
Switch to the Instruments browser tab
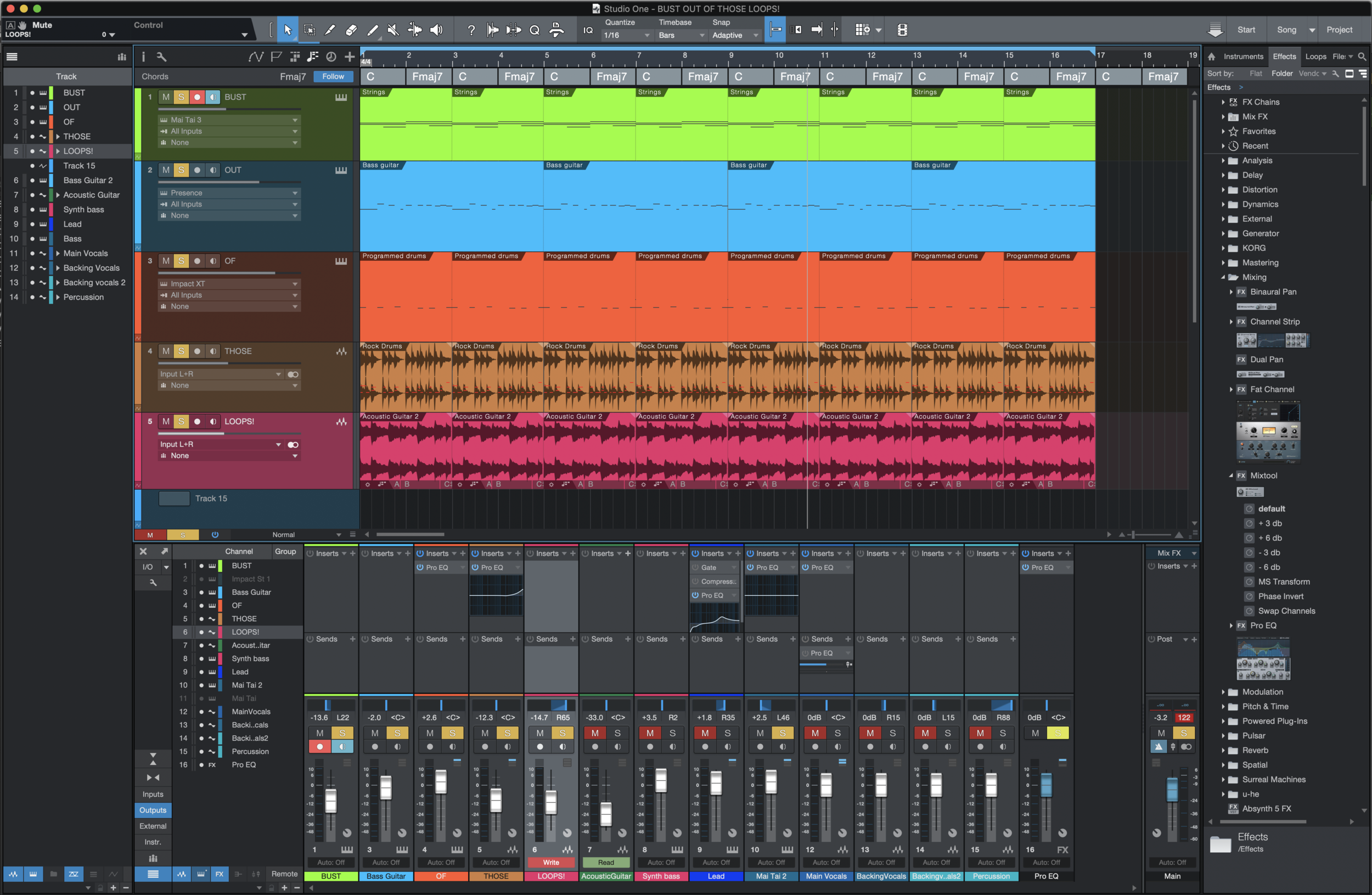1243,57
